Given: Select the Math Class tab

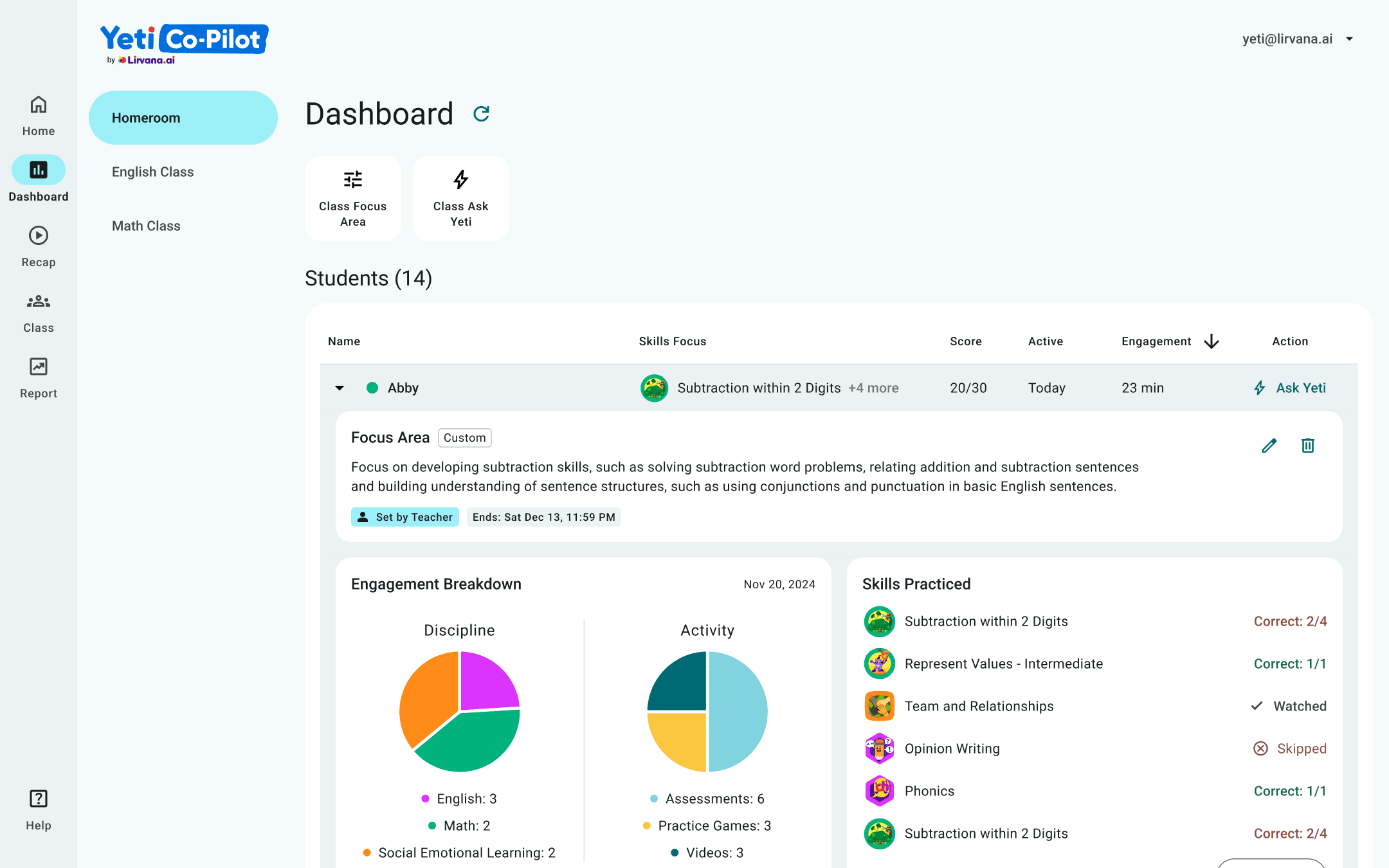Looking at the screenshot, I should [146, 226].
